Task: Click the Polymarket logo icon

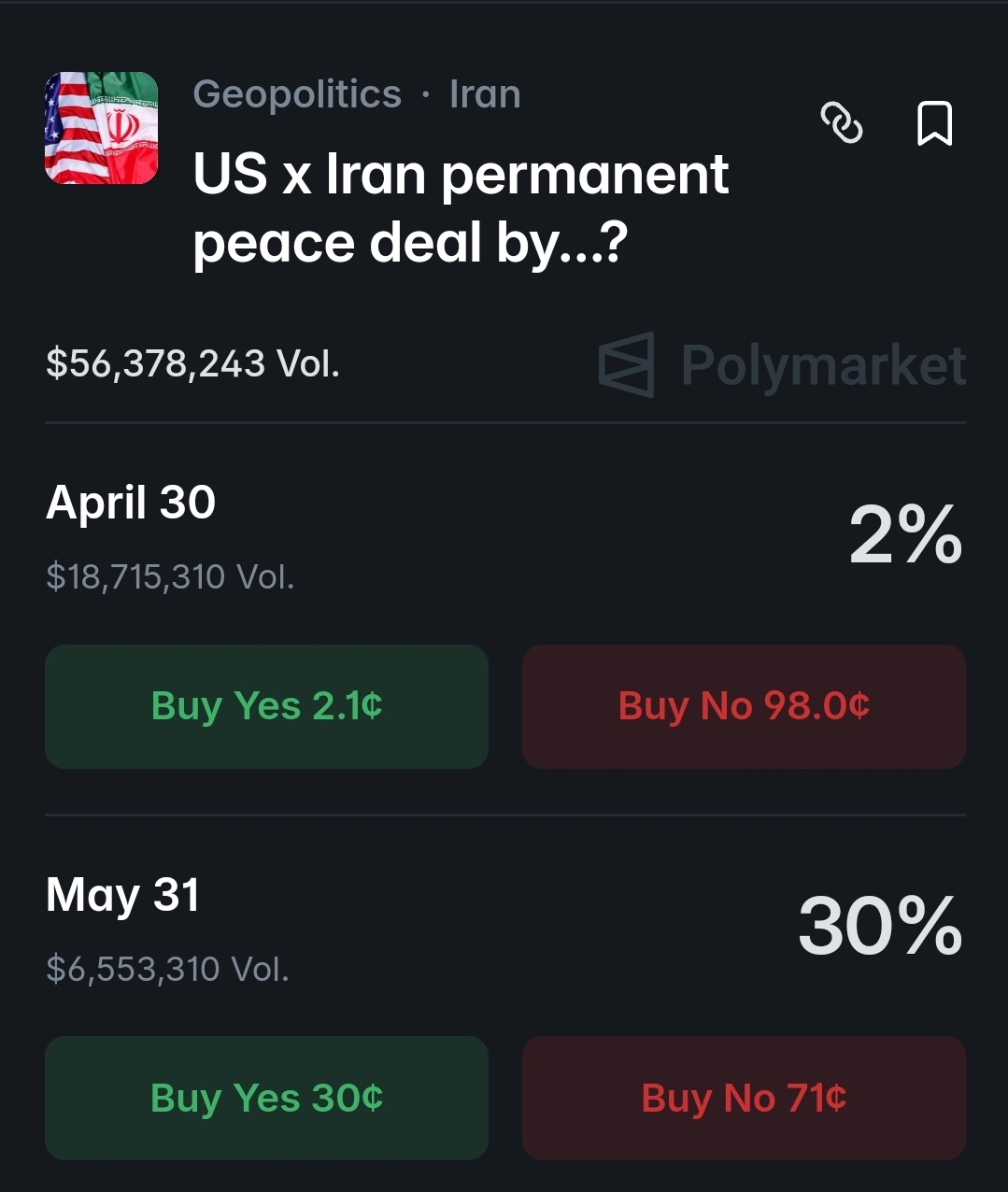Action: click(x=626, y=364)
